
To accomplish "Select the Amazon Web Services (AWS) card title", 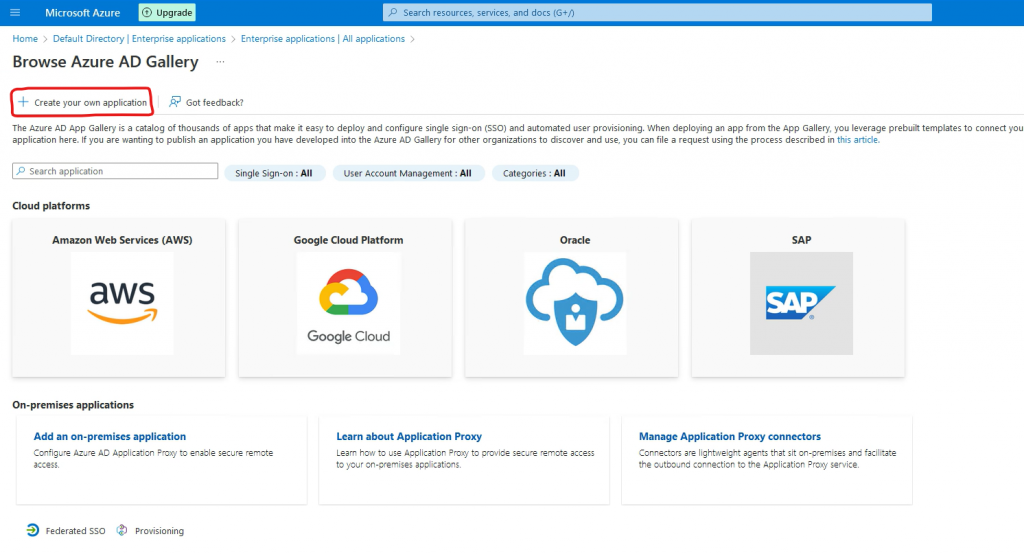I will (x=122, y=240).
